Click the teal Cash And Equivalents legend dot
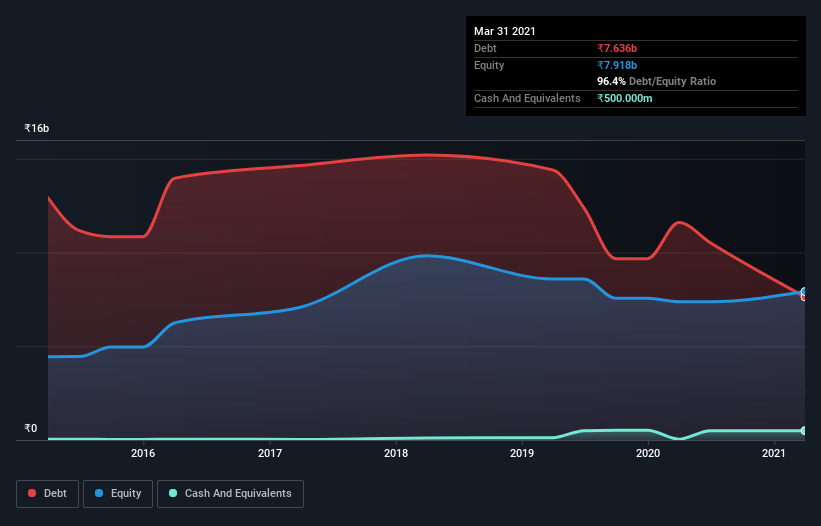The height and width of the screenshot is (526, 821). point(173,493)
